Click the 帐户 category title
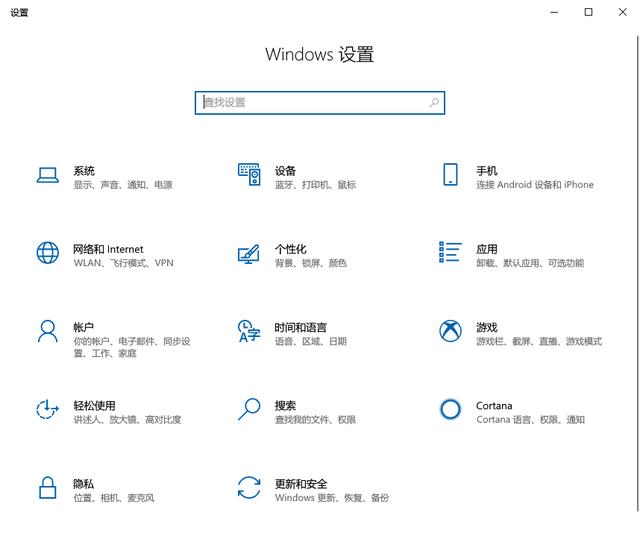 (84, 327)
